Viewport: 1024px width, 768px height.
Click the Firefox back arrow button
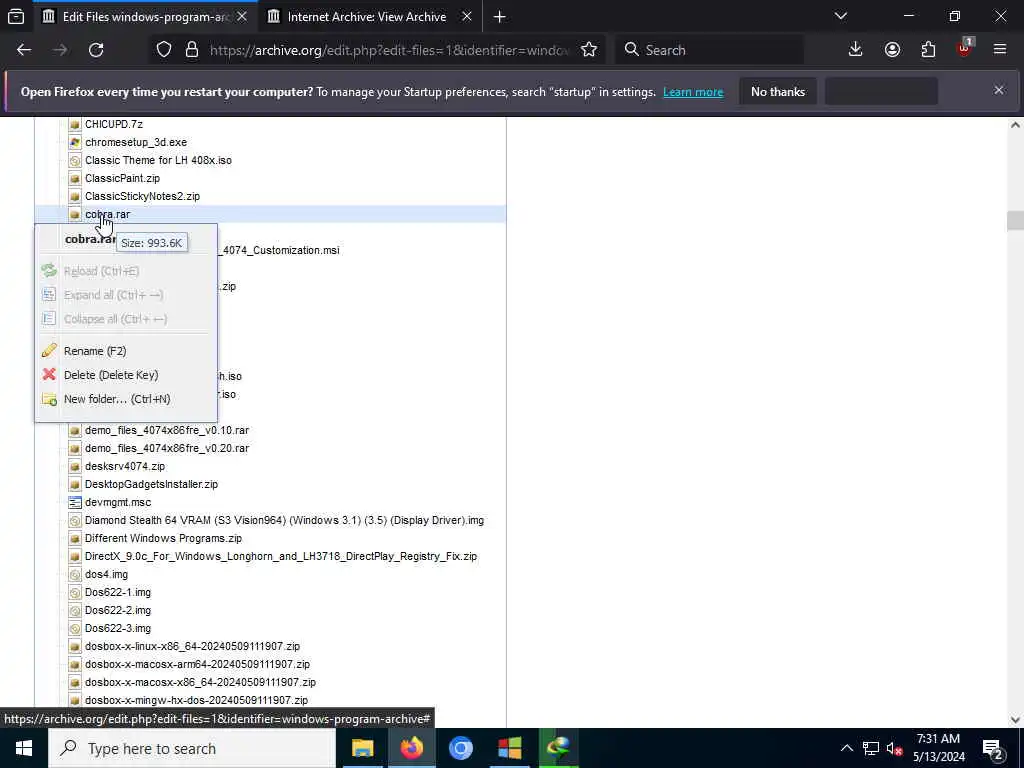[x=24, y=50]
